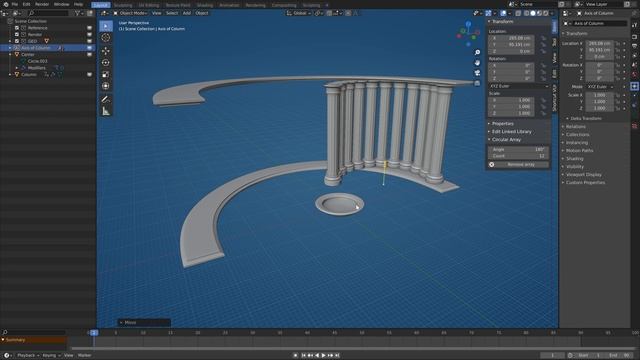The width and height of the screenshot is (640, 360).
Task: Toggle GEO collection checkbox
Action: click(x=17, y=41)
